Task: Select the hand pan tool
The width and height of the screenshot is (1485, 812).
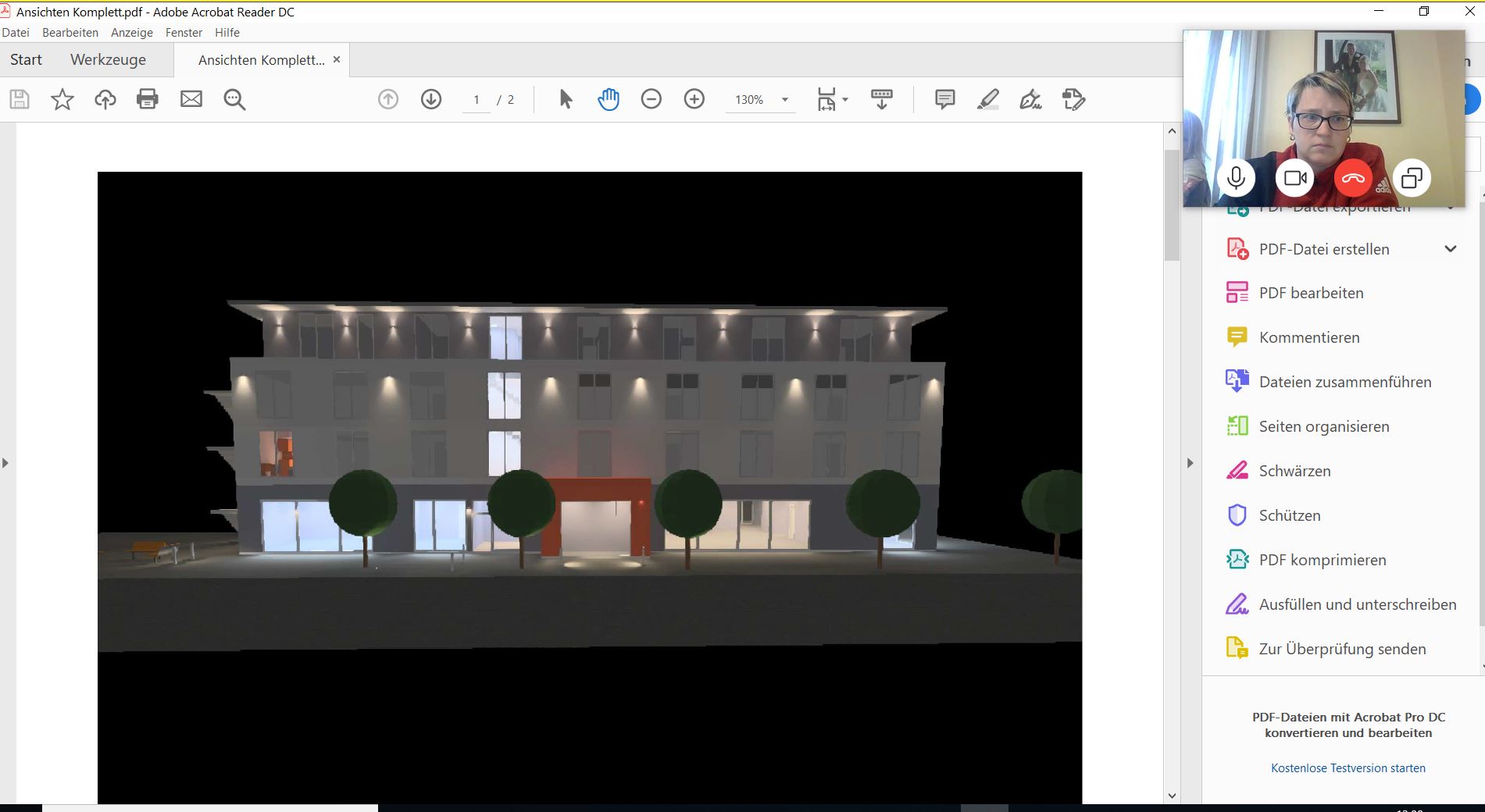Action: click(609, 99)
